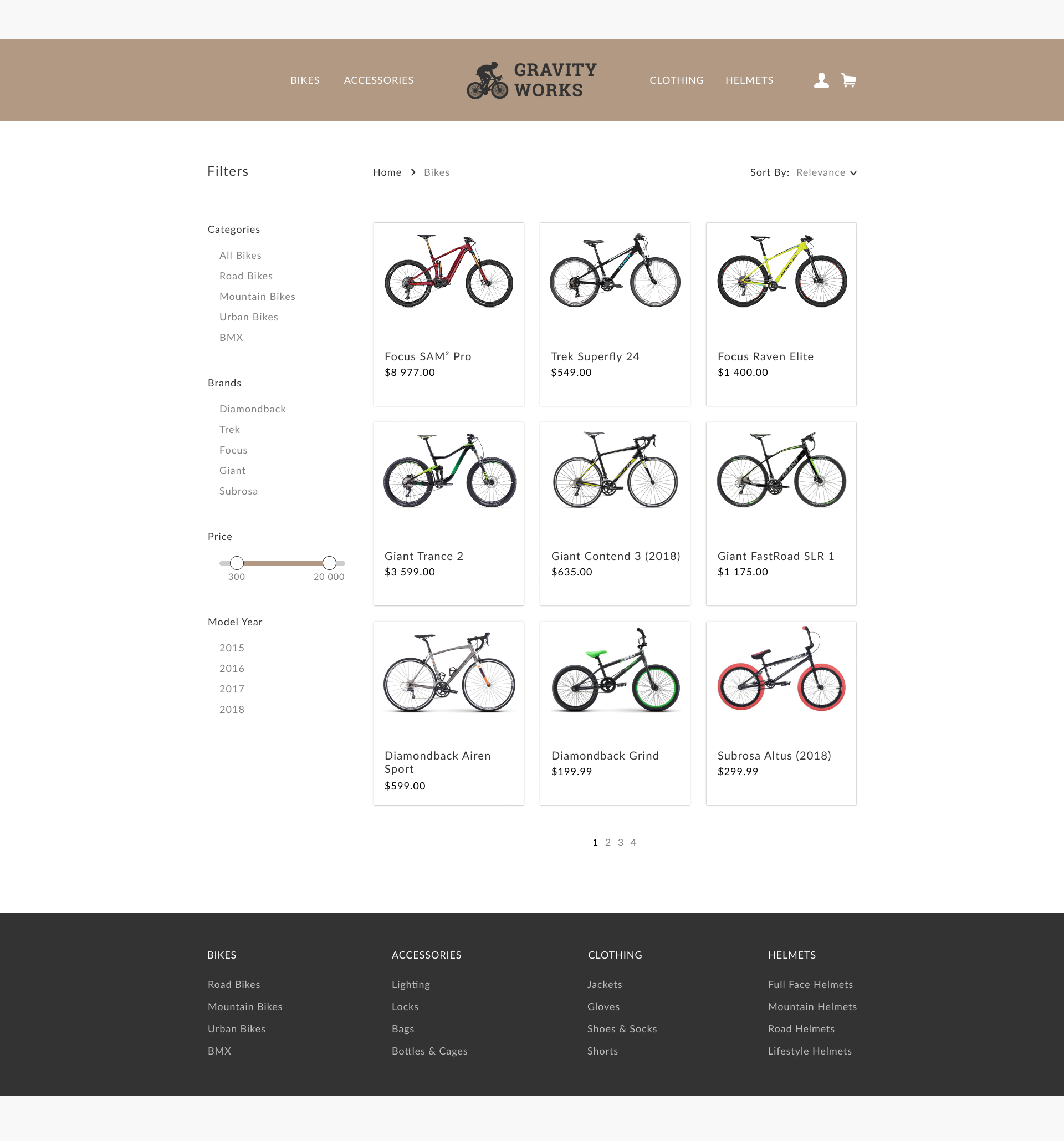Filter by Trek brand
This screenshot has width=1064, height=1141.
point(229,430)
